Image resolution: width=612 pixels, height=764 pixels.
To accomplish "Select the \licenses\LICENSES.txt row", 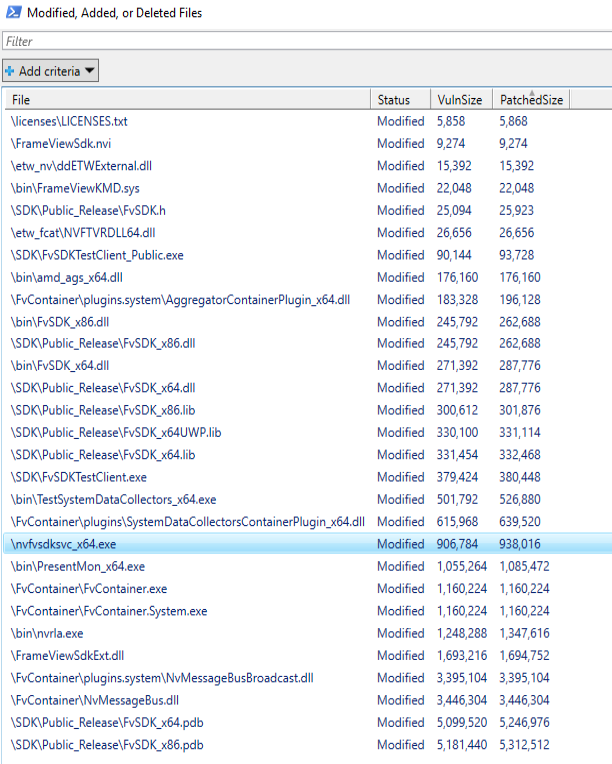I will pyautogui.click(x=308, y=121).
